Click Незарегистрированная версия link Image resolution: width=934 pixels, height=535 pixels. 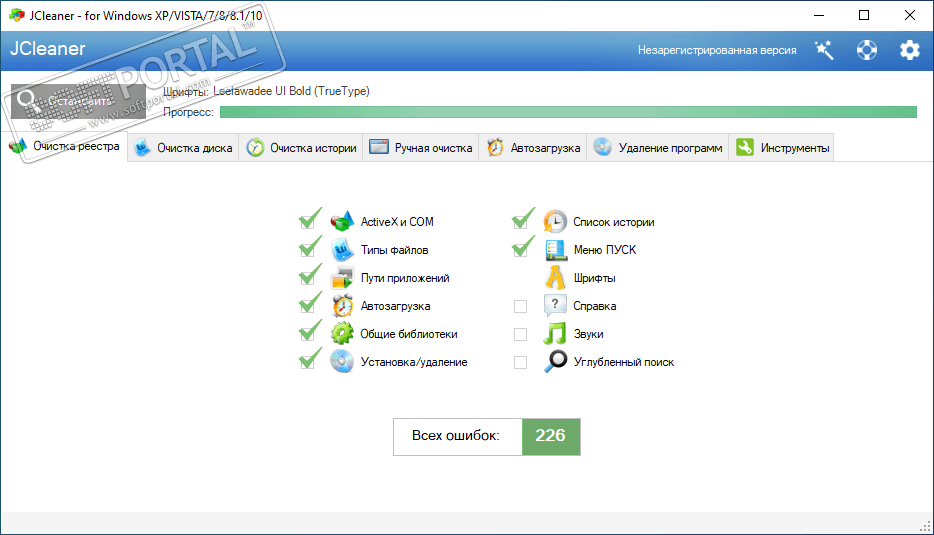[717, 50]
